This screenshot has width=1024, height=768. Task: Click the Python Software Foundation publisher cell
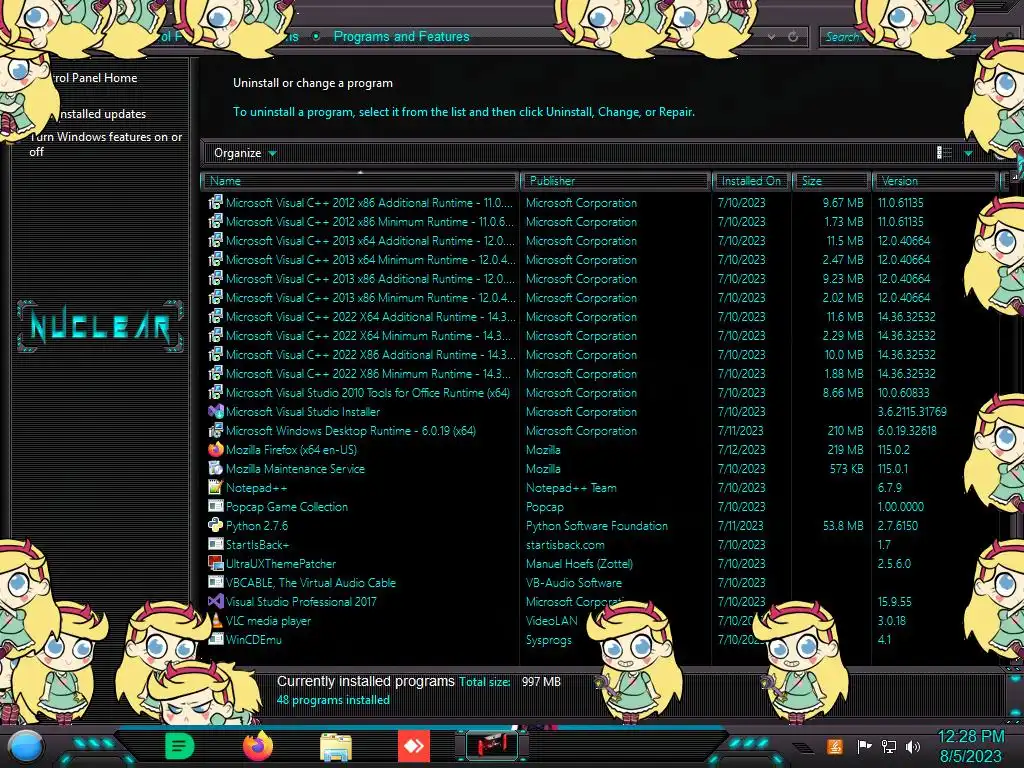tap(597, 526)
